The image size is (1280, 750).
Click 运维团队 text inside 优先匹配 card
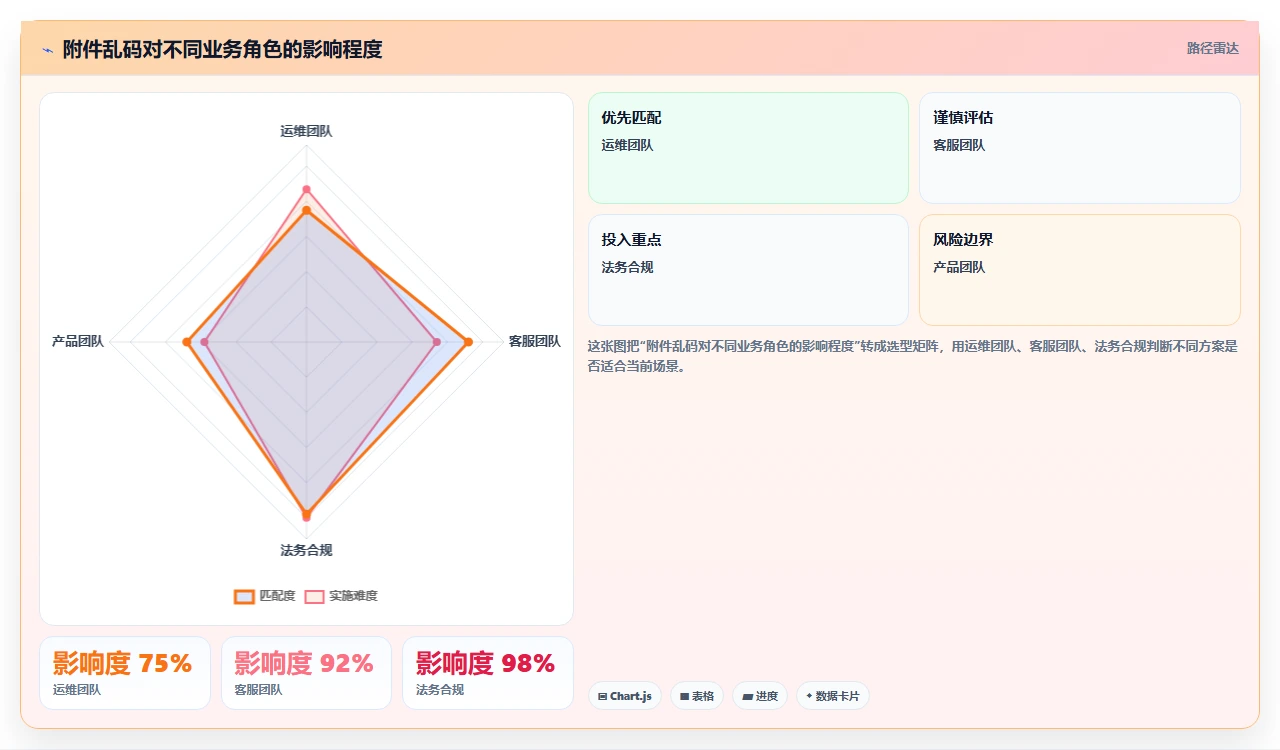pyautogui.click(x=627, y=146)
